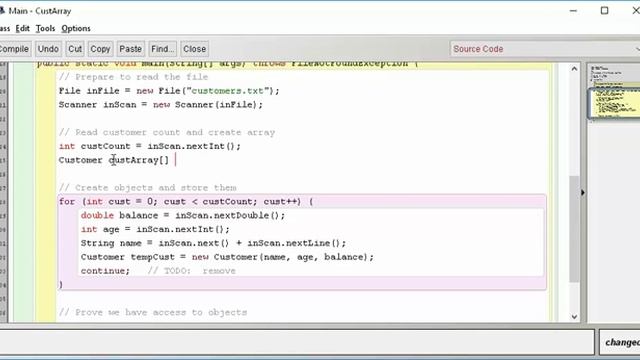Click the comment "// TODO: remove"
The width and height of the screenshot is (640, 360).
coord(192,271)
